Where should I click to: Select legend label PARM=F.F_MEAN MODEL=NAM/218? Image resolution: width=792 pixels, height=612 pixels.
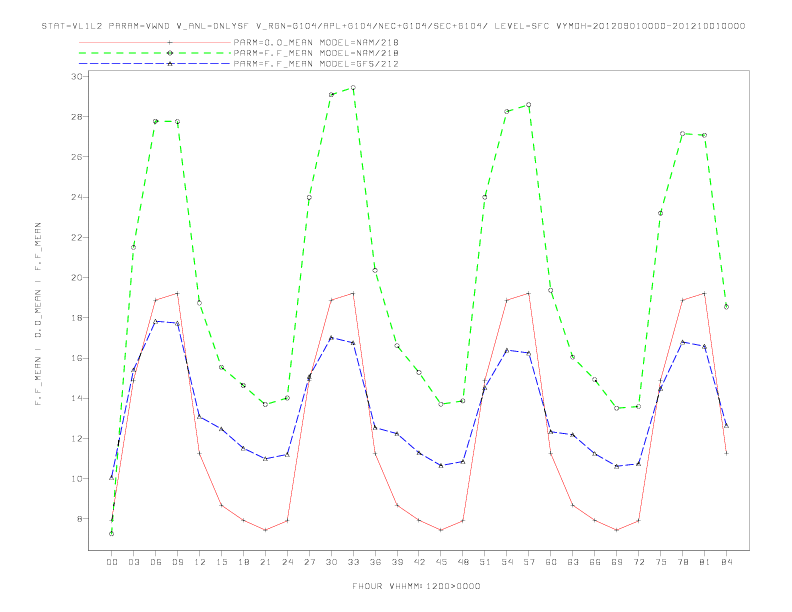(x=316, y=53)
